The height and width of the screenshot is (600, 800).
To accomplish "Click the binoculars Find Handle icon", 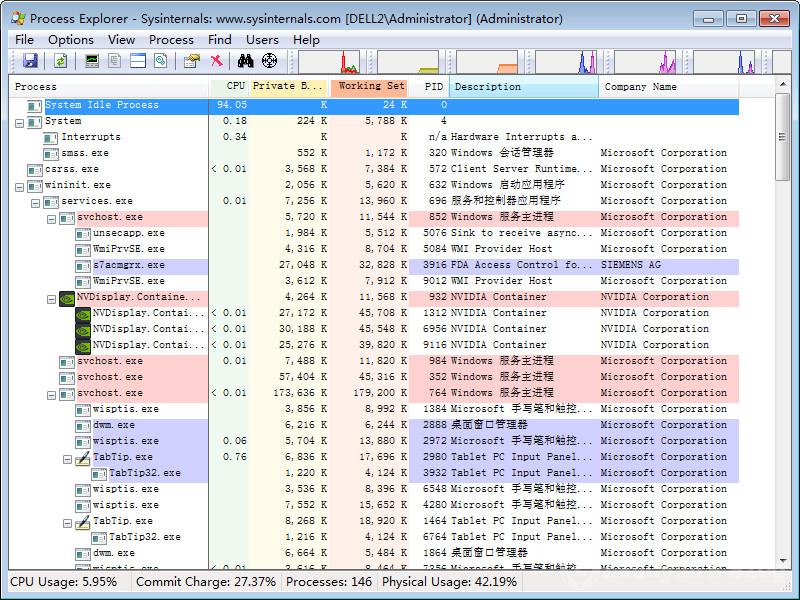I will 245,61.
